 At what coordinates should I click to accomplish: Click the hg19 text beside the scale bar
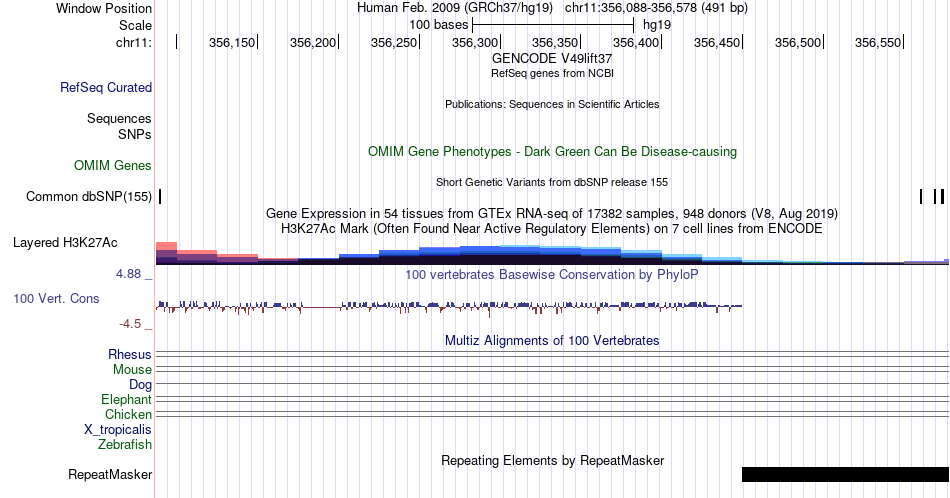(657, 25)
